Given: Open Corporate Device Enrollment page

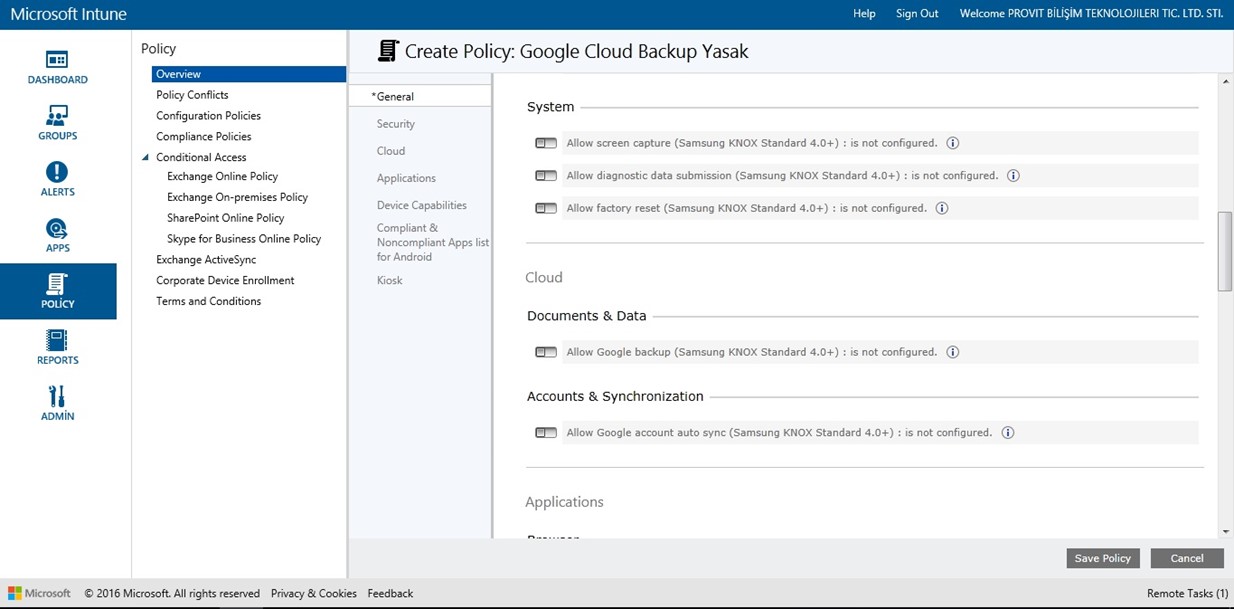Looking at the screenshot, I should pos(225,281).
